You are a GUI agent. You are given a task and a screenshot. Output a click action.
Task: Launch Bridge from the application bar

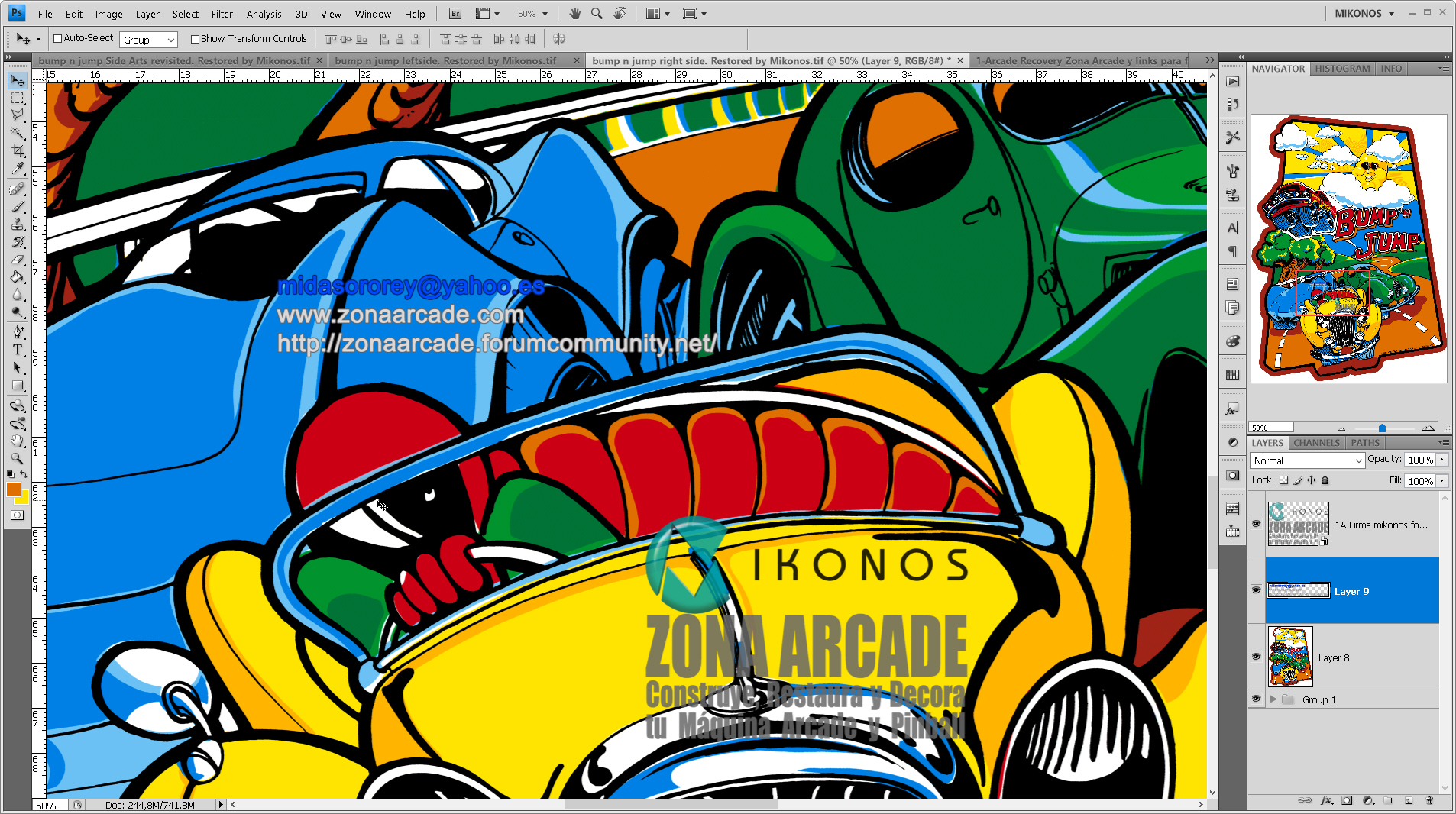tap(455, 14)
